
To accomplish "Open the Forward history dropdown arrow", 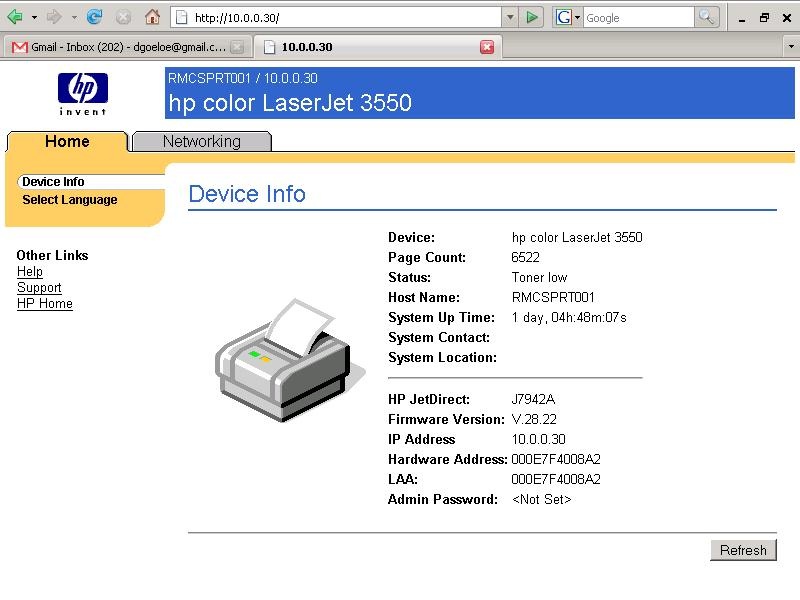I will point(74,17).
